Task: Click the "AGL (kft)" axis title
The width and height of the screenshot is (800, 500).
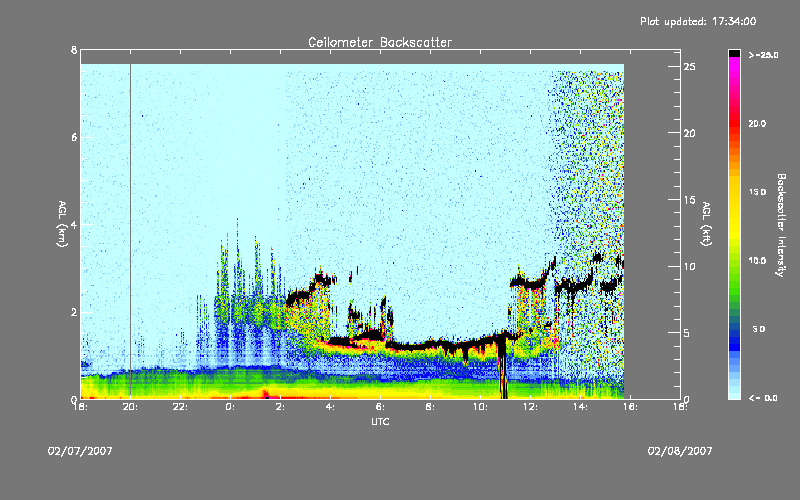Action: [x=706, y=224]
